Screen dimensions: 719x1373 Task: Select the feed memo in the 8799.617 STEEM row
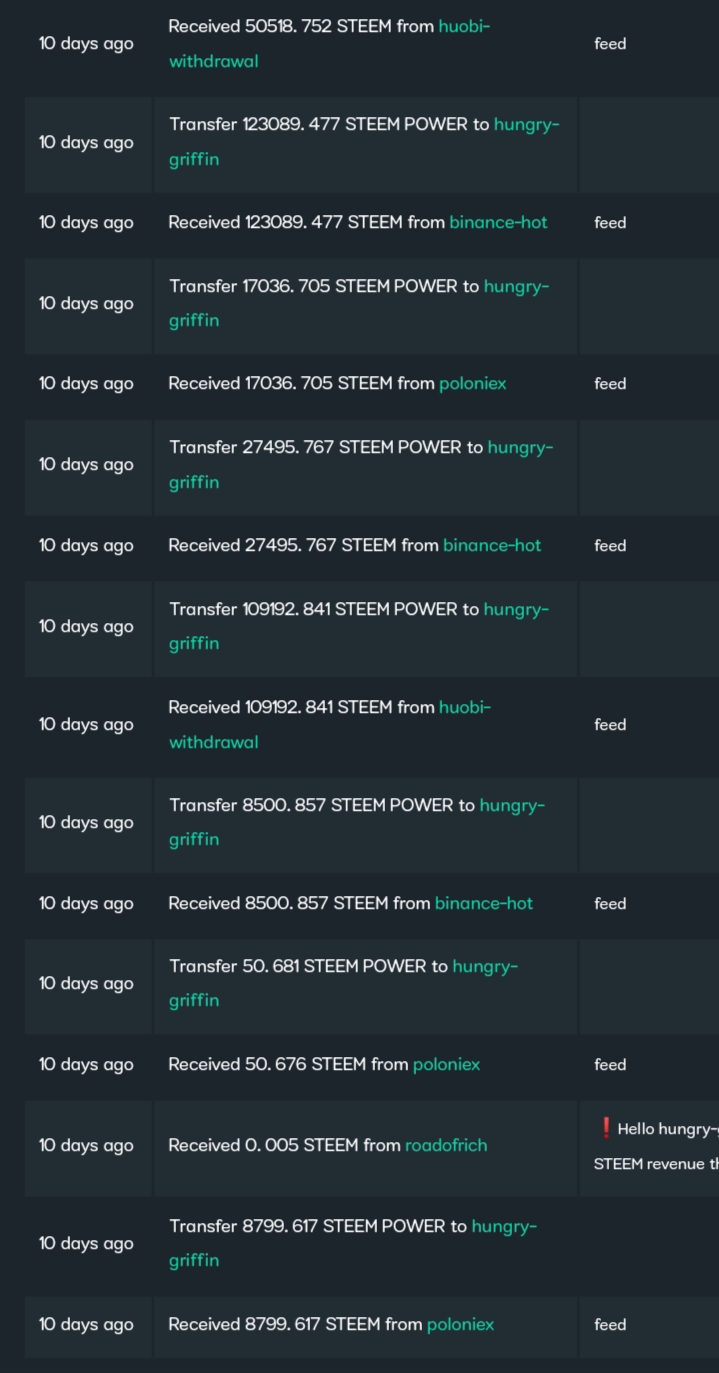(610, 1325)
